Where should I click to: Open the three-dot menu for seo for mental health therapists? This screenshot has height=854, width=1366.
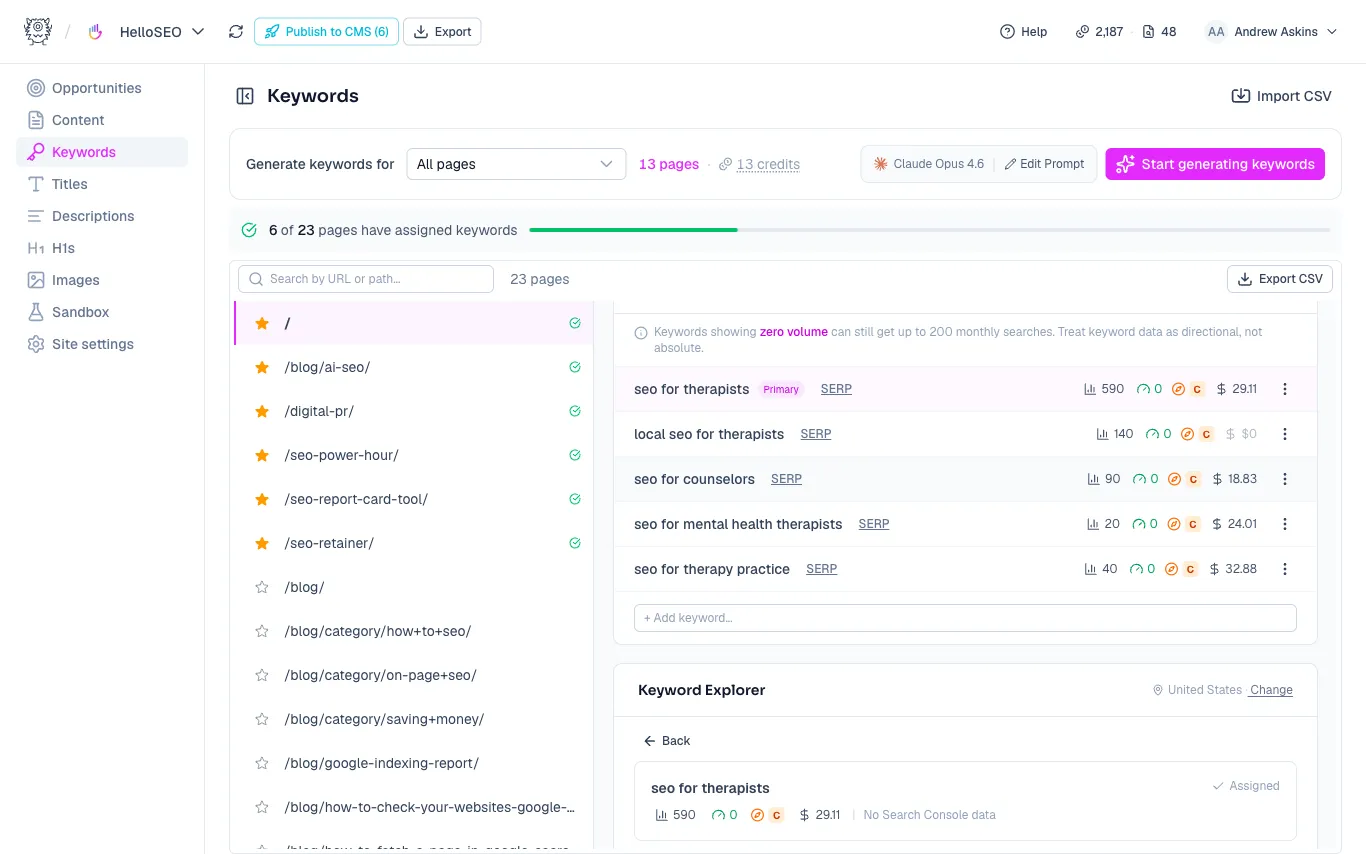pos(1285,524)
